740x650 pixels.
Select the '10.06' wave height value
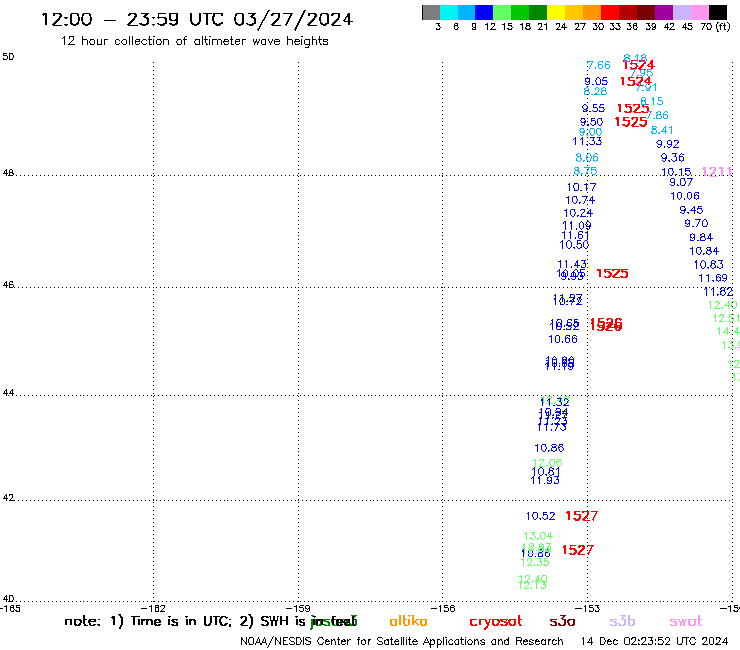[685, 196]
